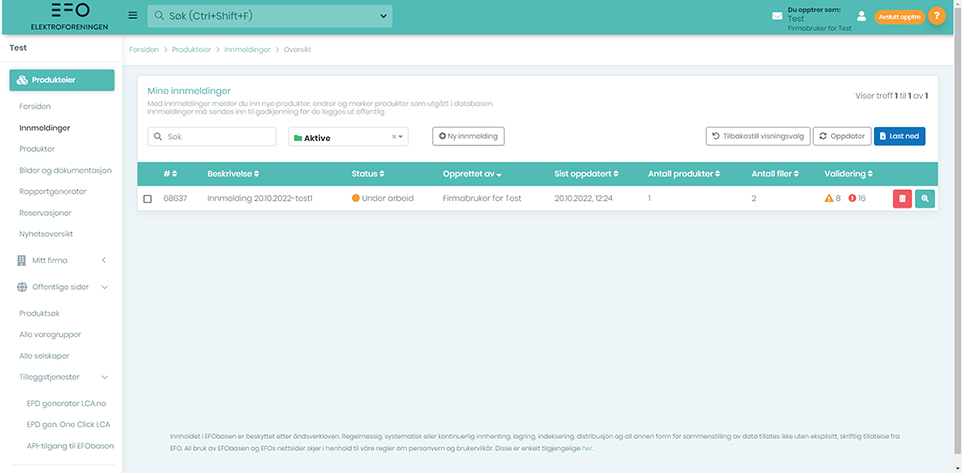The image size is (964, 475).
Task: Click the Ny innmelding button
Action: coord(469,136)
